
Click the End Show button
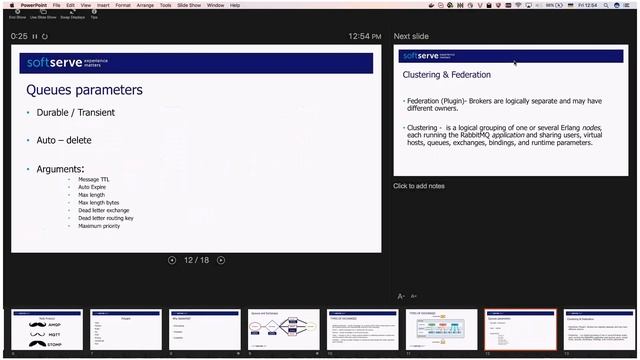(x=18, y=14)
